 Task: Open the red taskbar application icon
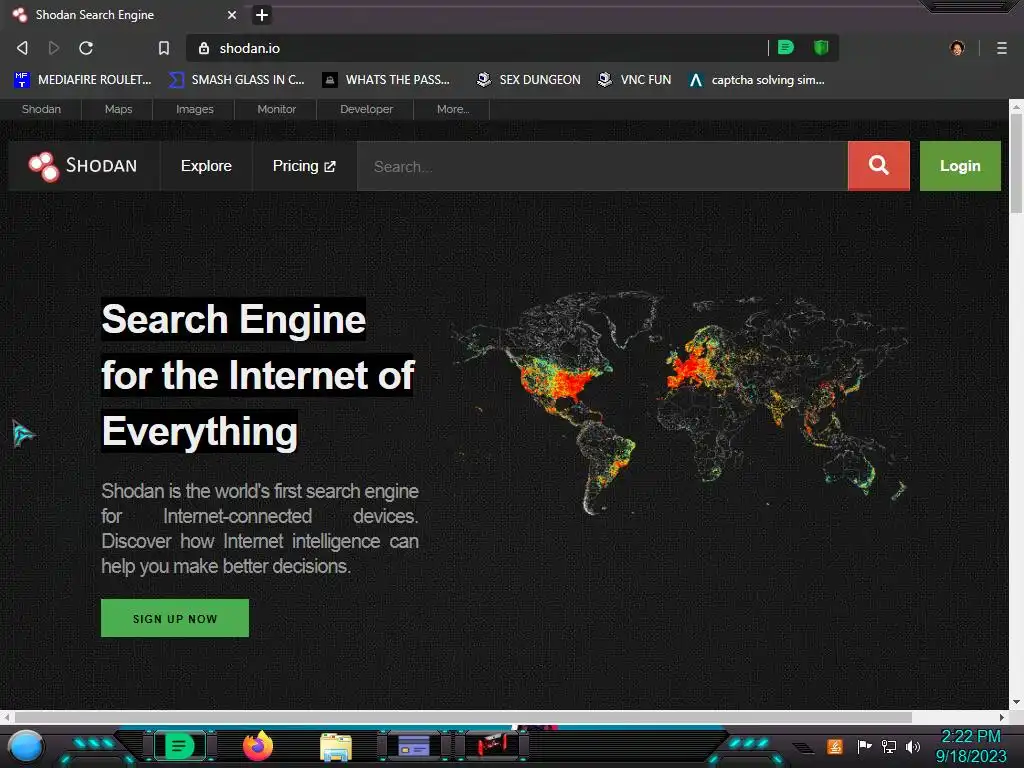(492, 745)
